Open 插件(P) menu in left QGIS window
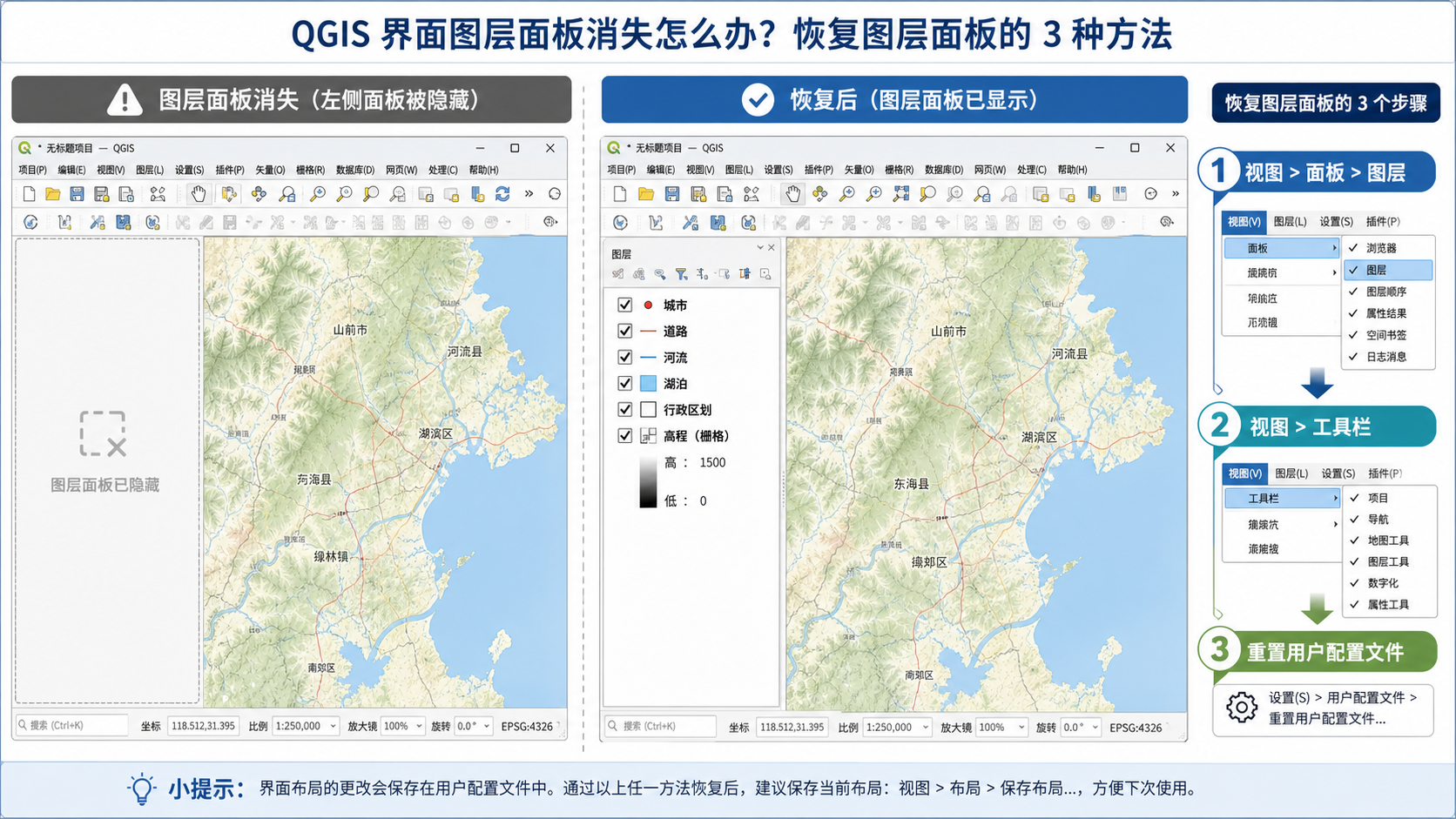Screen dimensions: 1456x819 [230, 170]
